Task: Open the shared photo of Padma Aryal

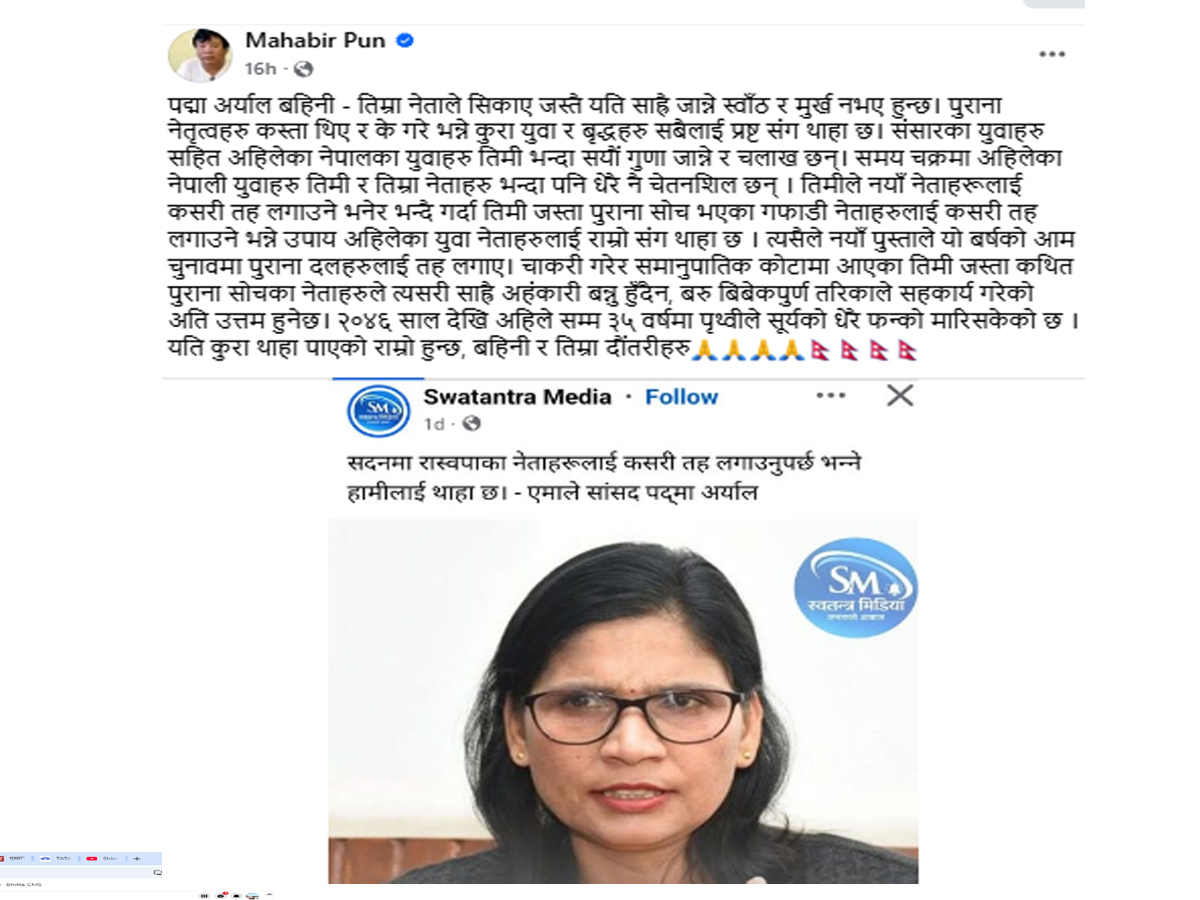Action: click(623, 701)
